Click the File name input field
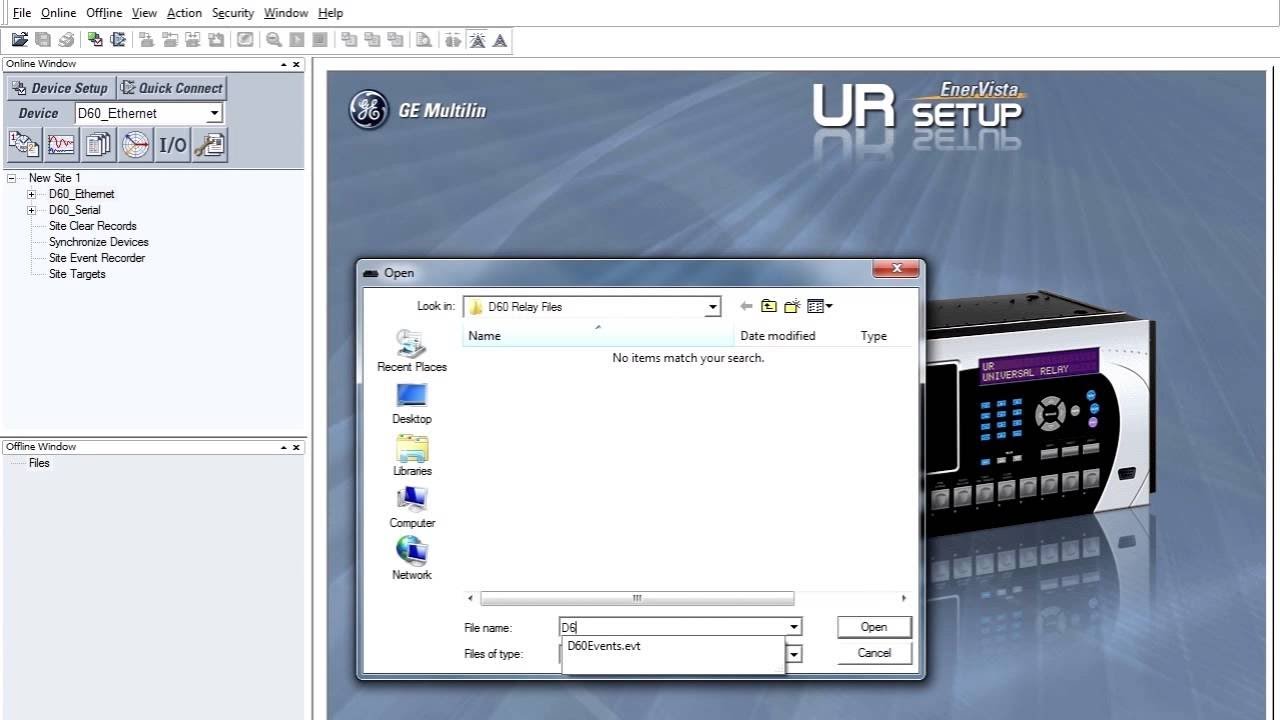This screenshot has width=1280, height=720. coord(672,627)
